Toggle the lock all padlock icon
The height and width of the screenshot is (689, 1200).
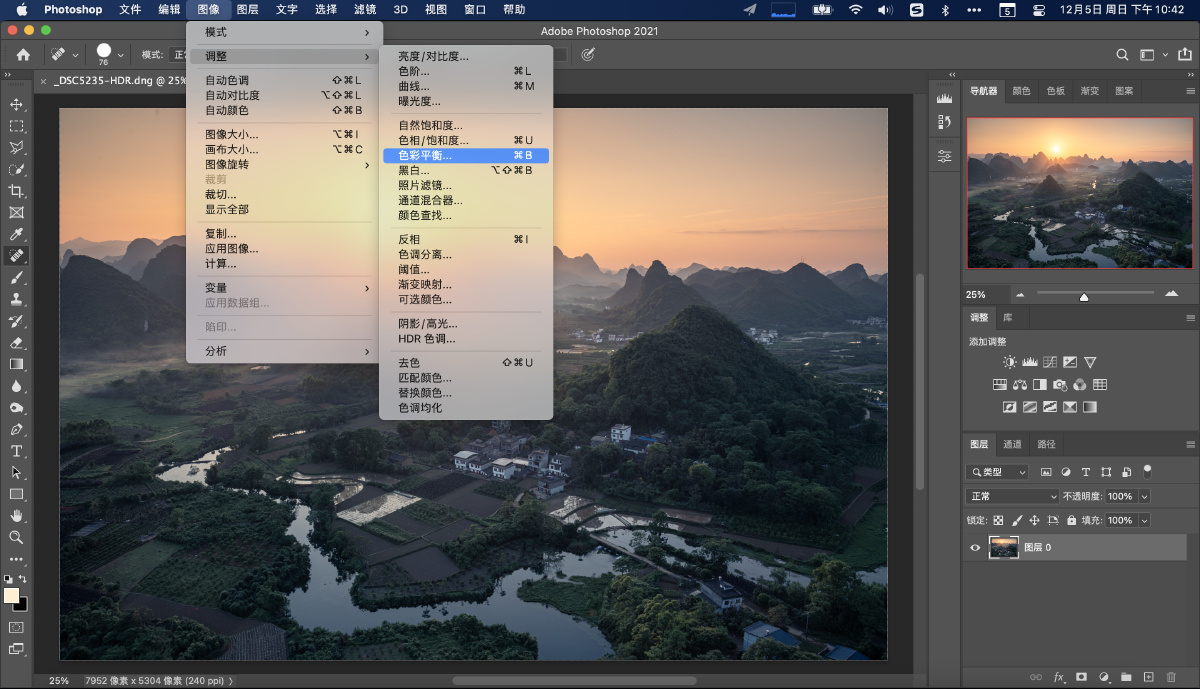pyautogui.click(x=1071, y=521)
